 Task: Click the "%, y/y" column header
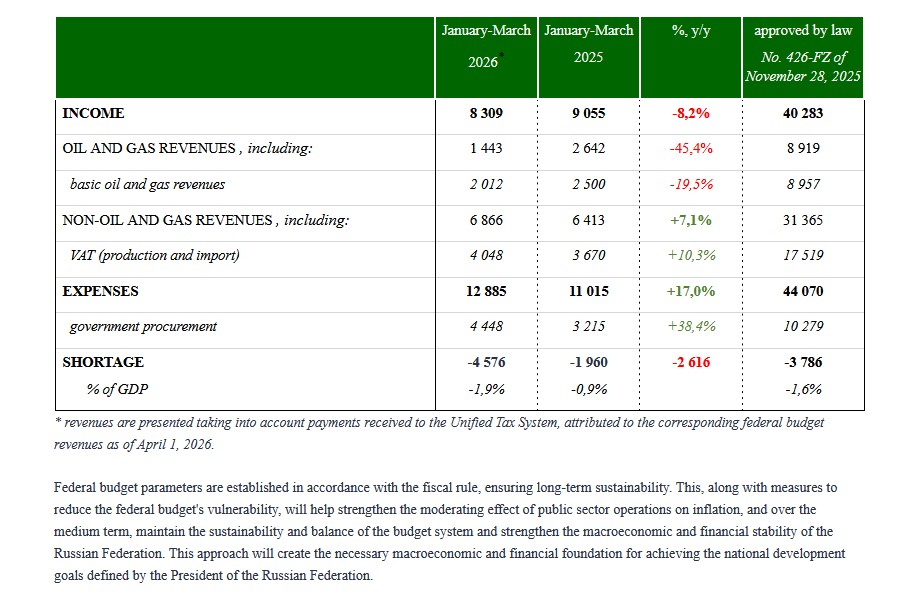point(691,31)
